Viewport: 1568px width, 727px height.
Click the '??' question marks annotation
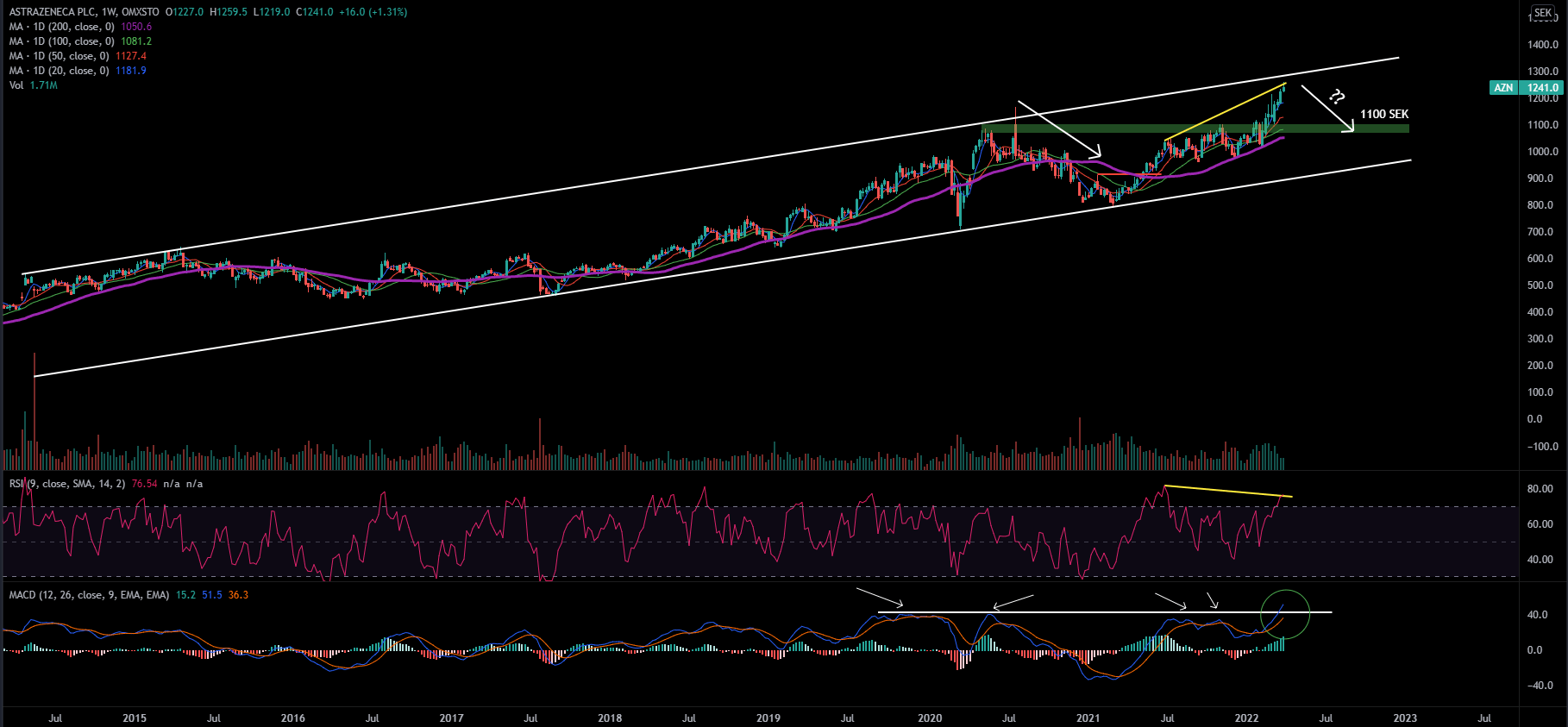tap(1337, 97)
